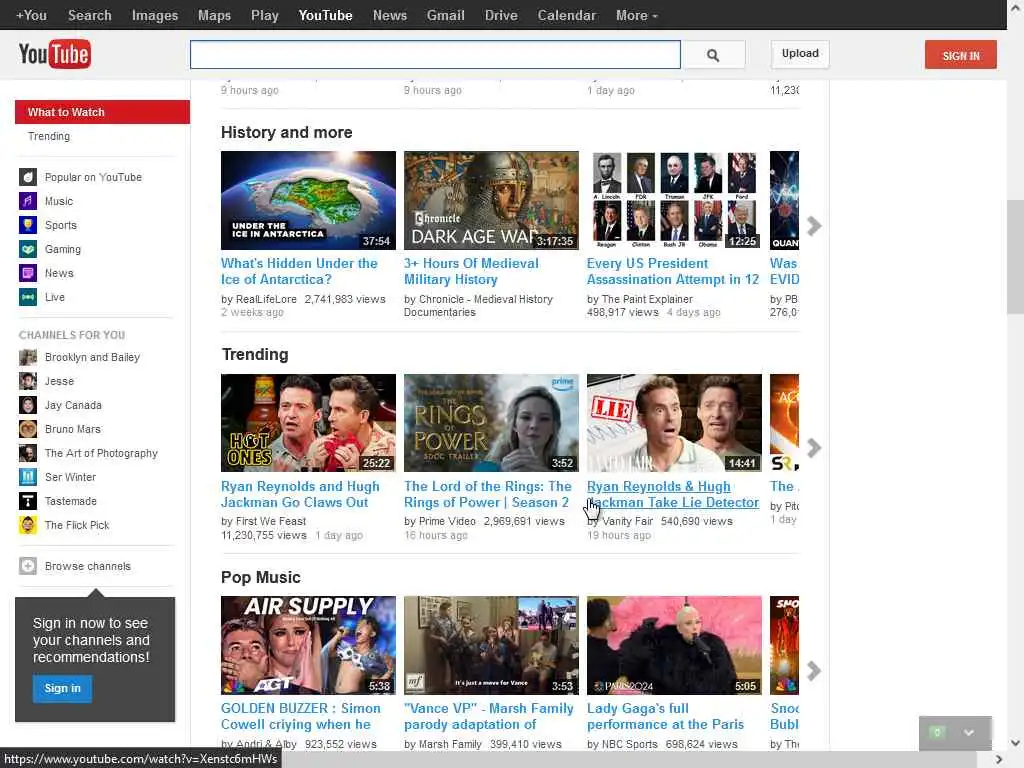The width and height of the screenshot is (1024, 768).
Task: Open the Ser Winter channel avatar
Action: pos(27,477)
